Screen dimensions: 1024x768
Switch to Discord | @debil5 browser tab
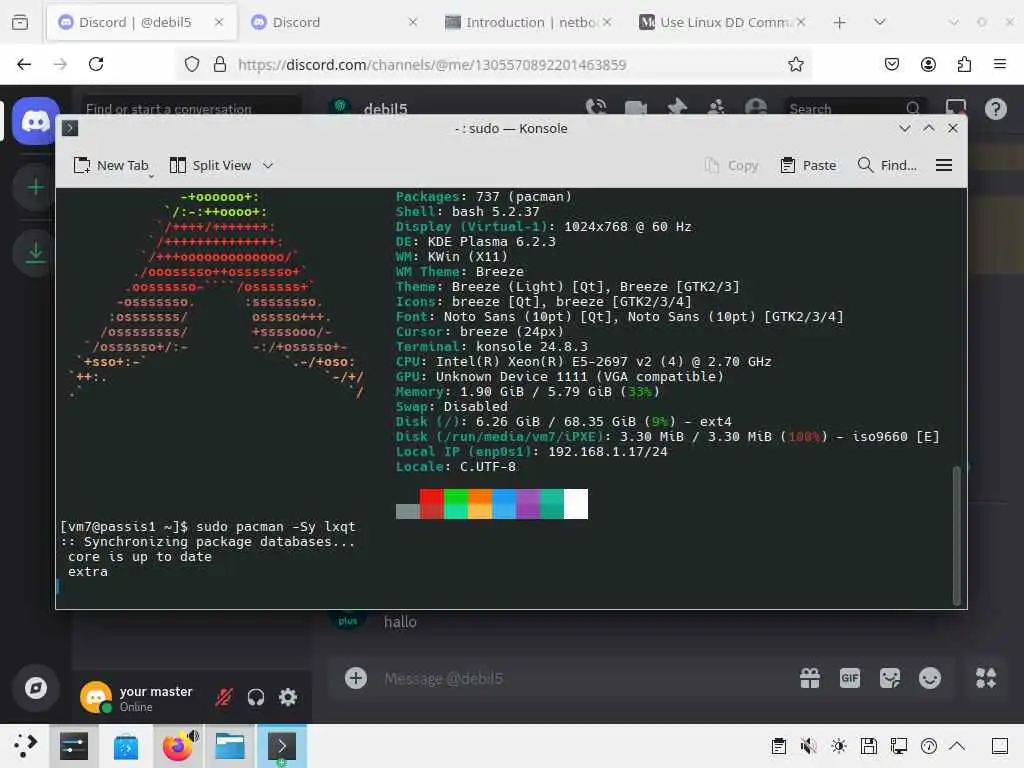141,22
